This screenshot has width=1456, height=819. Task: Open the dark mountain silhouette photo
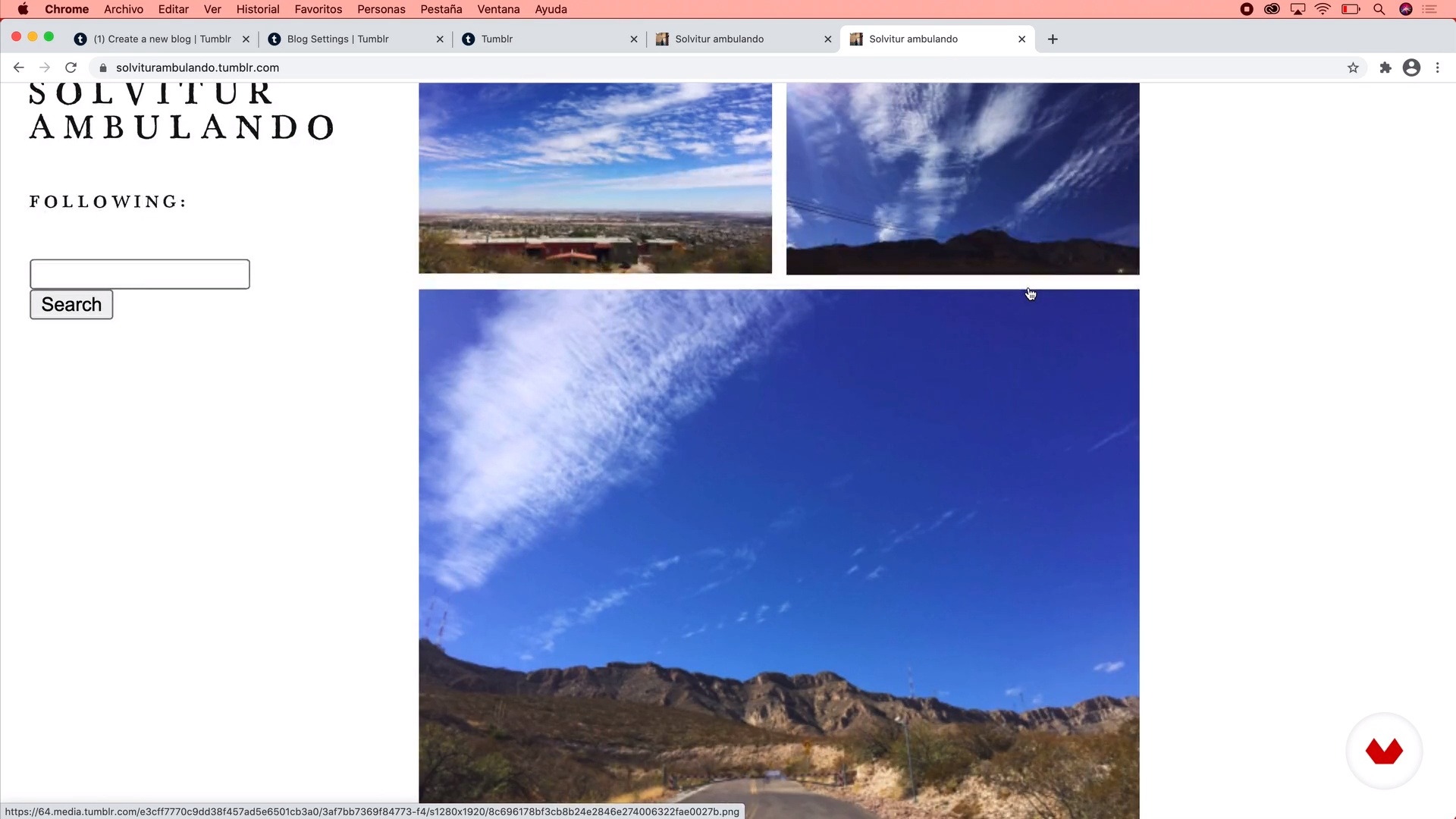962,178
